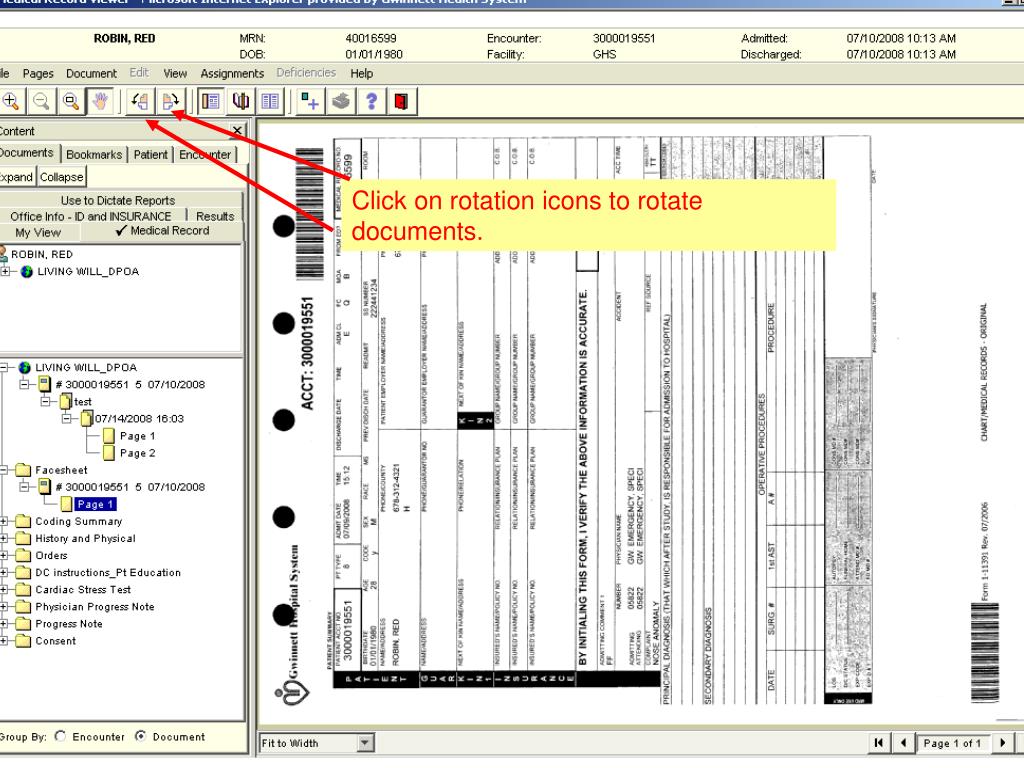Expand the Physician Progress Note folder
Viewport: 1024px width, 768px height.
(x=3, y=607)
